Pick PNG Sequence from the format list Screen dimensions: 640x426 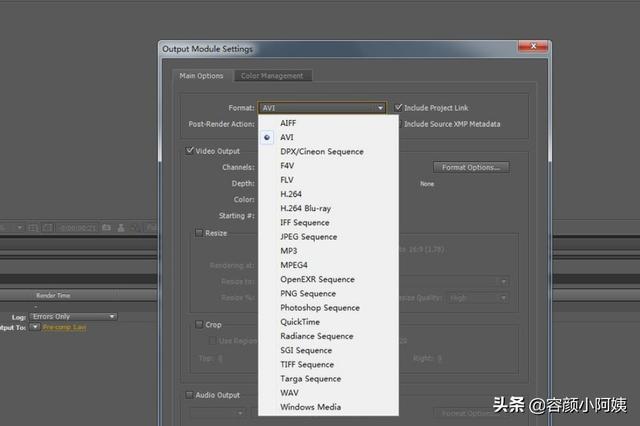click(308, 294)
